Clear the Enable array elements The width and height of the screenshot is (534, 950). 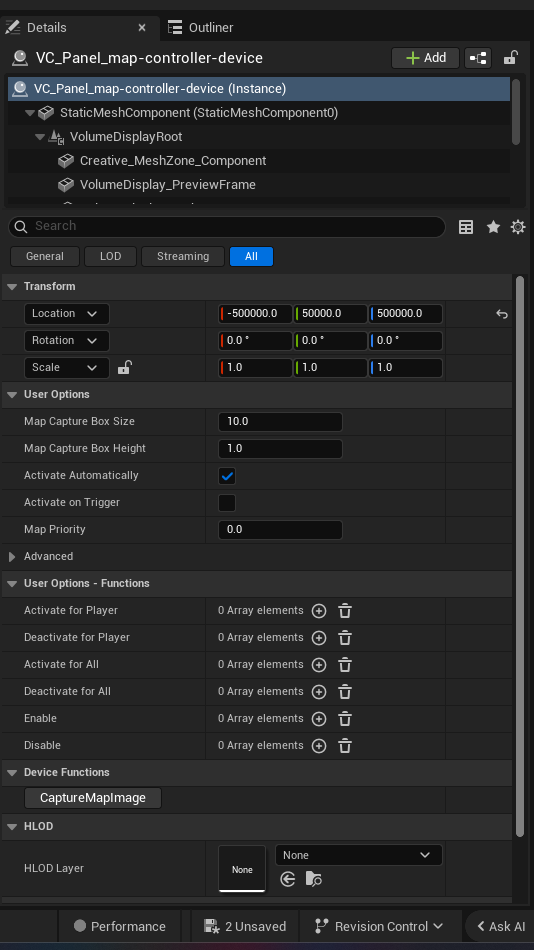pos(345,719)
